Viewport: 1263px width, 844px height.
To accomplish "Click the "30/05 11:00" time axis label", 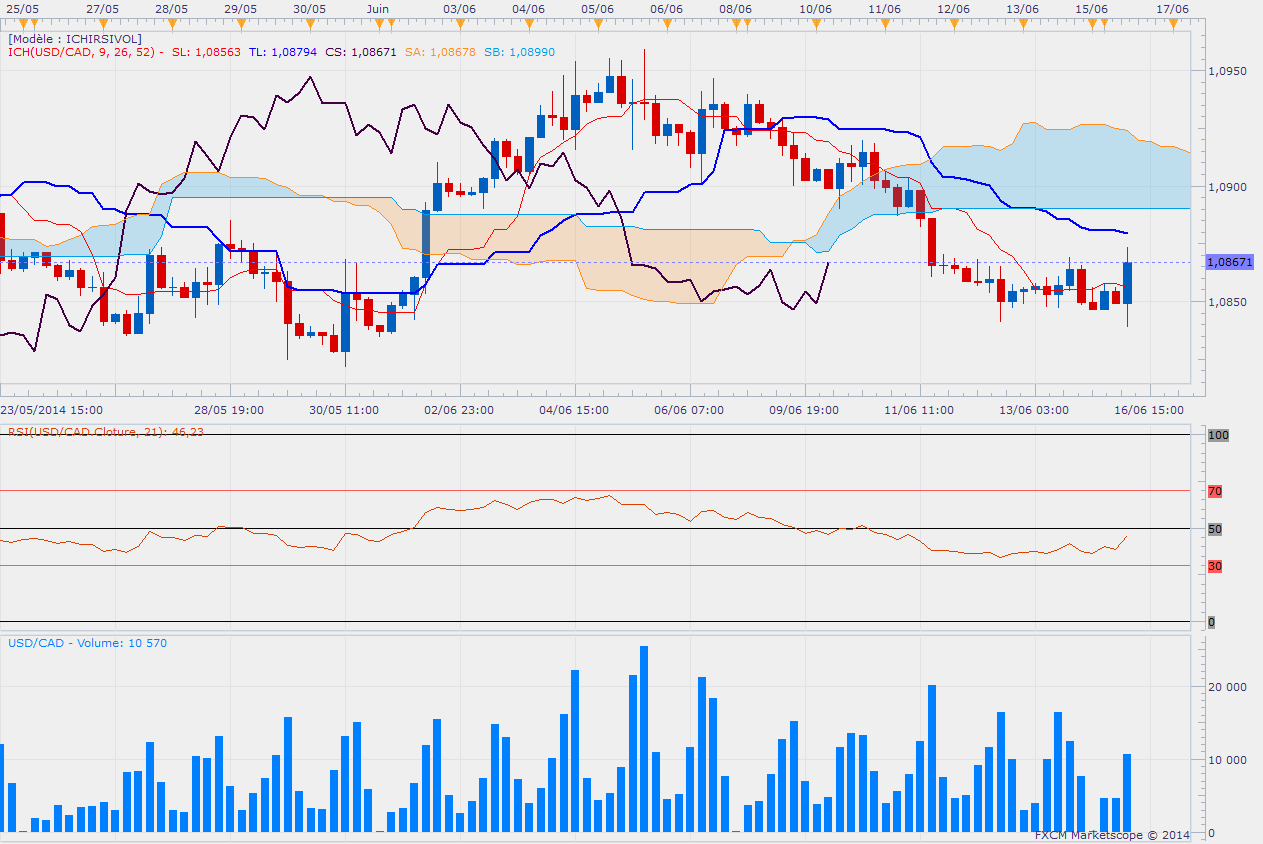I will 344,410.
